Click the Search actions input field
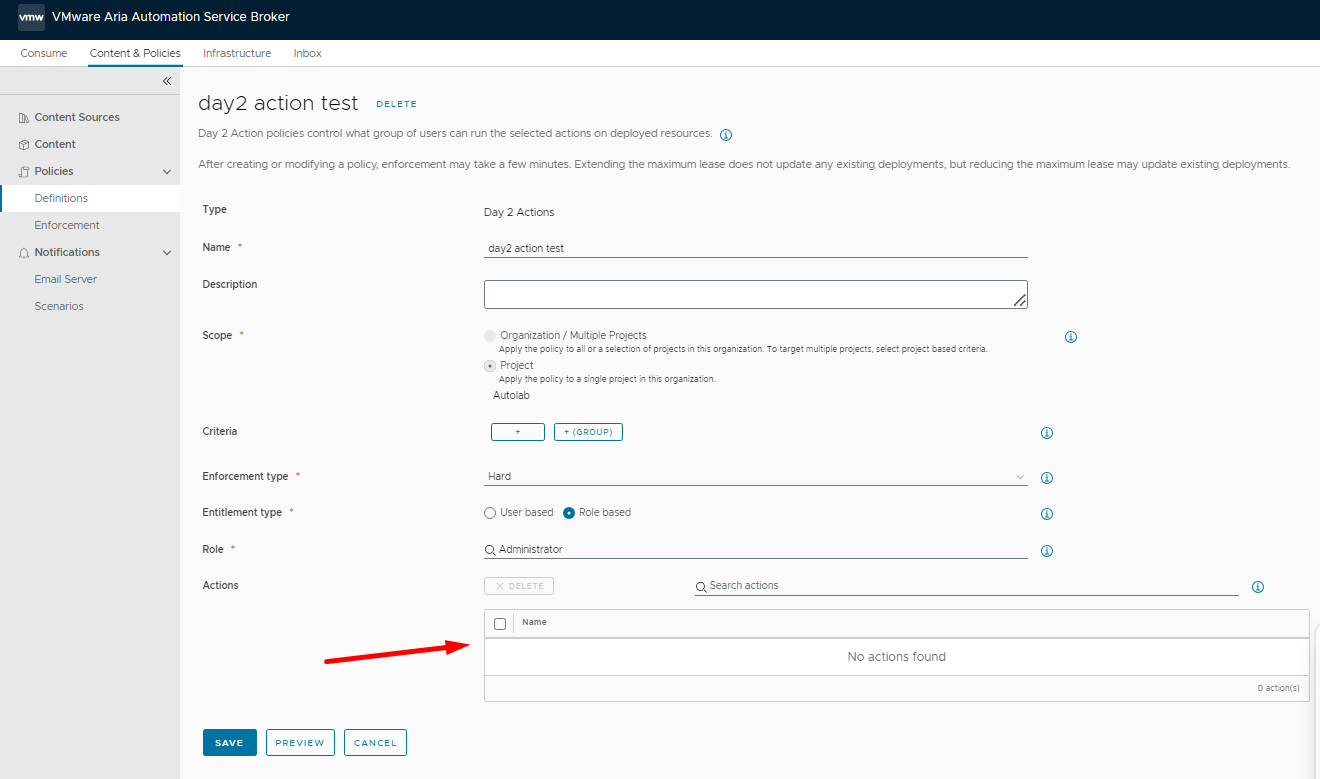This screenshot has width=1320, height=779. pyautogui.click(x=967, y=585)
